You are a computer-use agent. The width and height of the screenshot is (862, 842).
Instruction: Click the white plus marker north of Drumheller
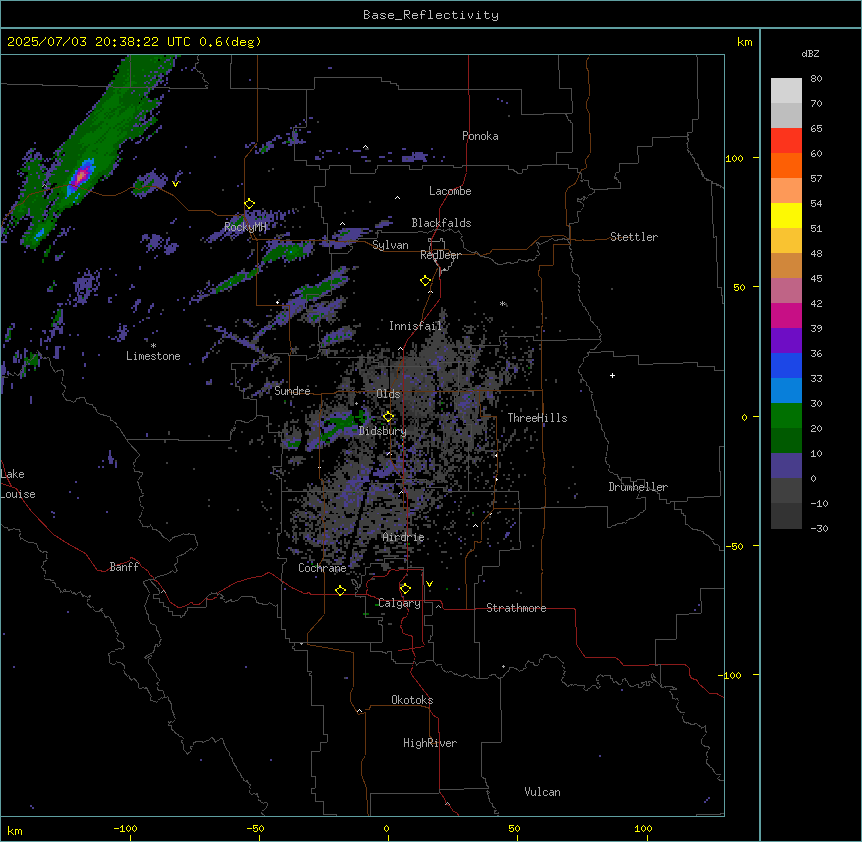coord(612,375)
